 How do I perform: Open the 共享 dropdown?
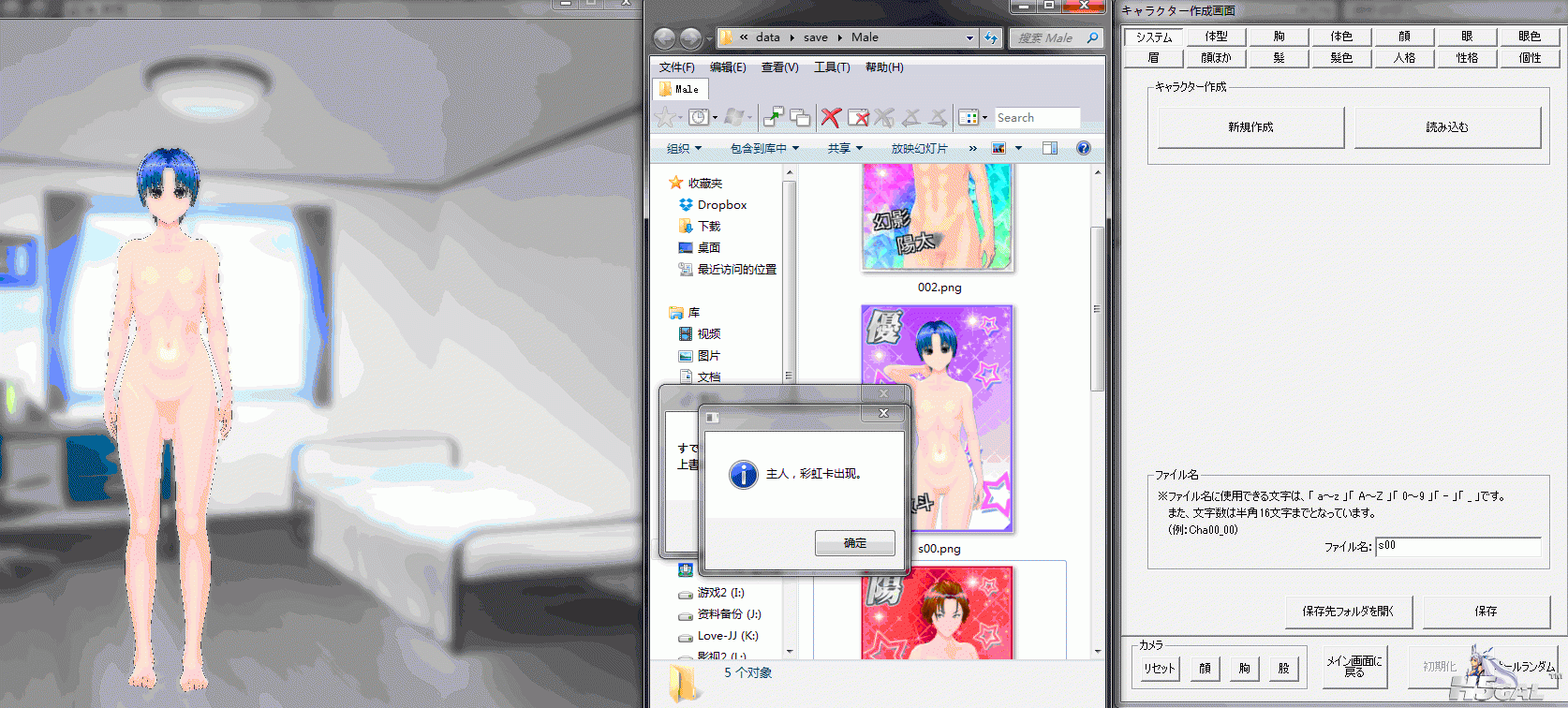pyautogui.click(x=845, y=148)
